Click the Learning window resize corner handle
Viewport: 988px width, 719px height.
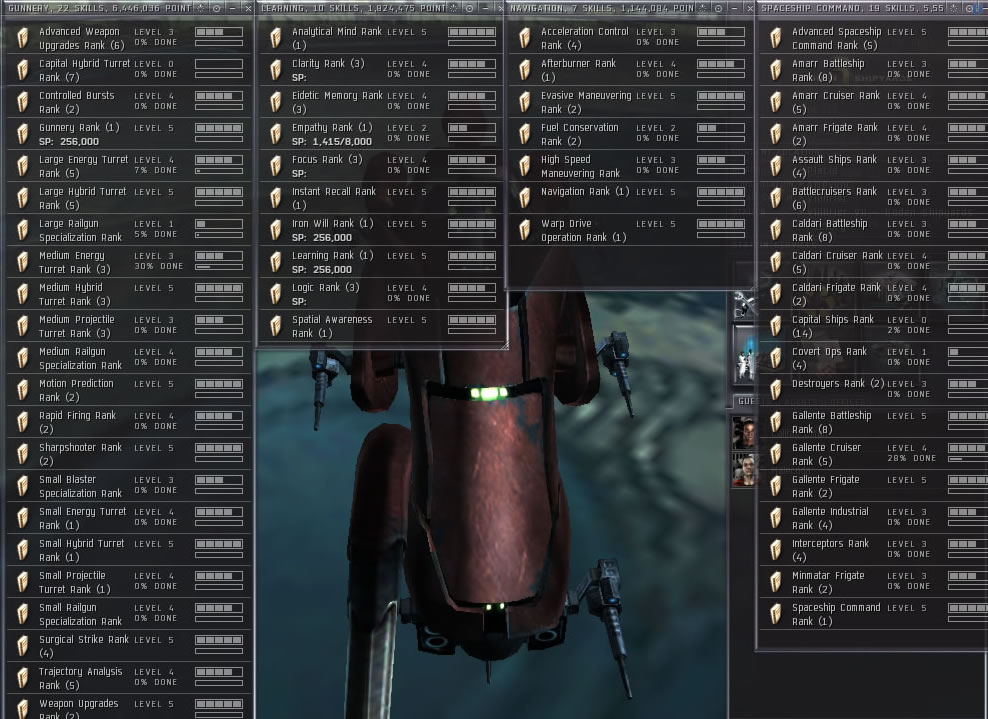point(503,345)
